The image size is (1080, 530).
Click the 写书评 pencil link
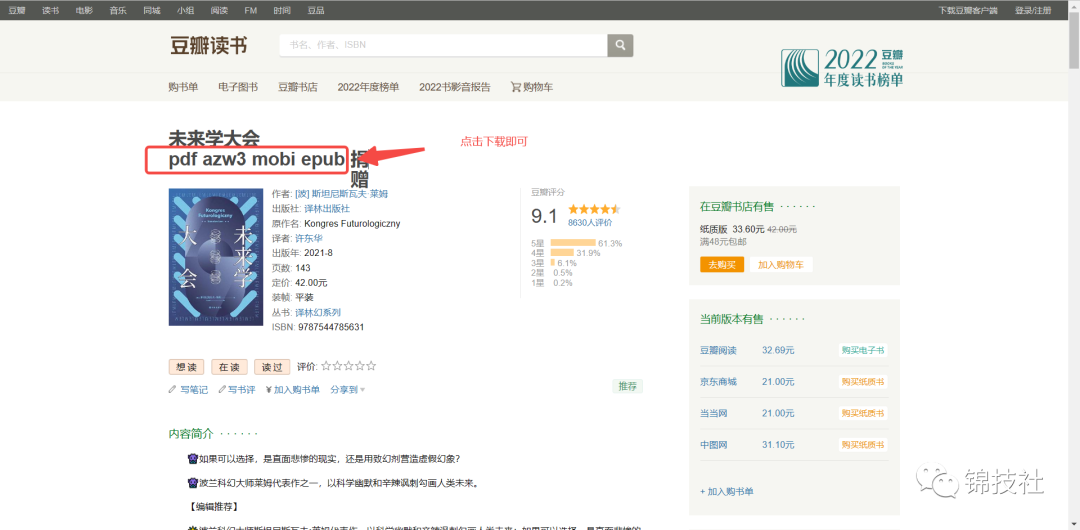(237, 389)
